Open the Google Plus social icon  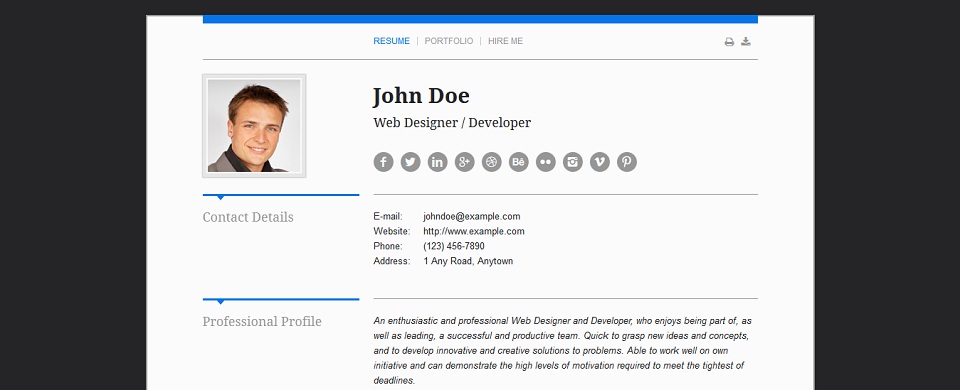pyautogui.click(x=465, y=162)
